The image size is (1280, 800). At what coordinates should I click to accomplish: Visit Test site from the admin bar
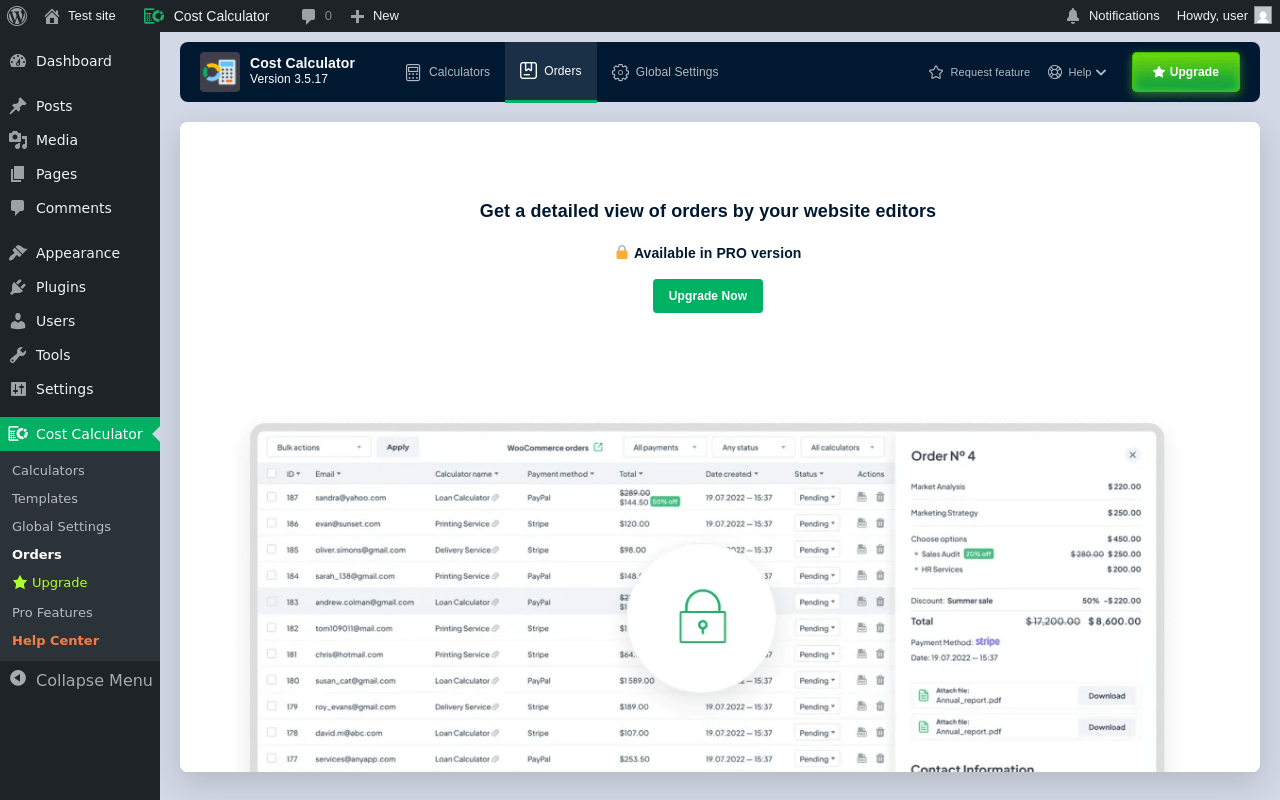80,15
